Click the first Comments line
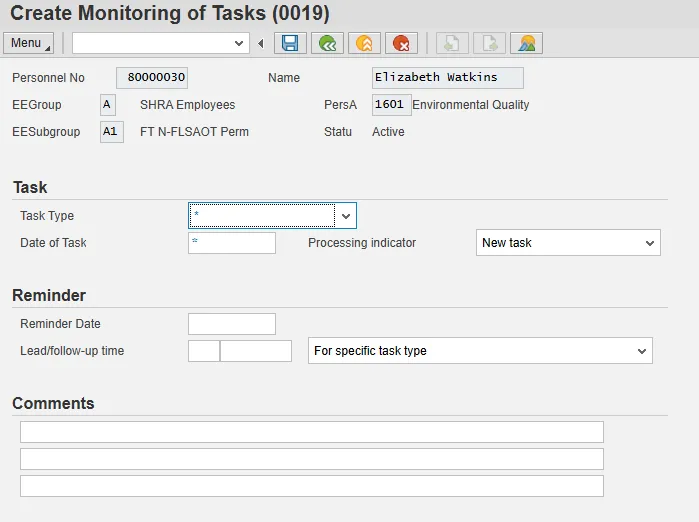Image resolution: width=699 pixels, height=522 pixels. pyautogui.click(x=312, y=432)
